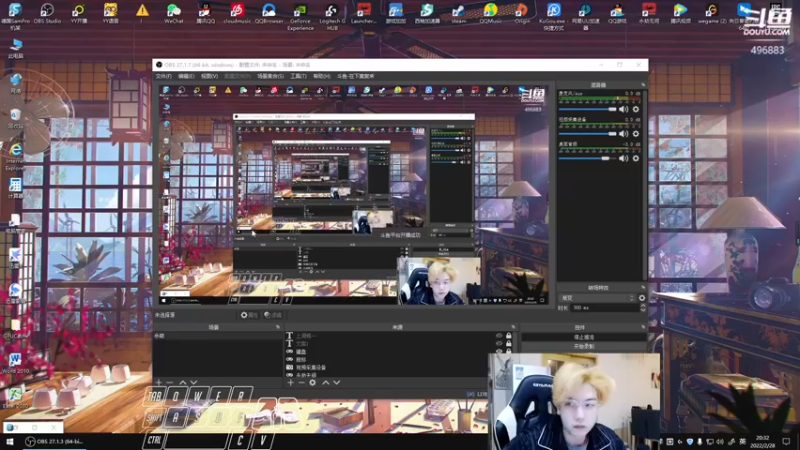Click the transition duration 300 ms field
800x450 pixels.
click(604, 308)
